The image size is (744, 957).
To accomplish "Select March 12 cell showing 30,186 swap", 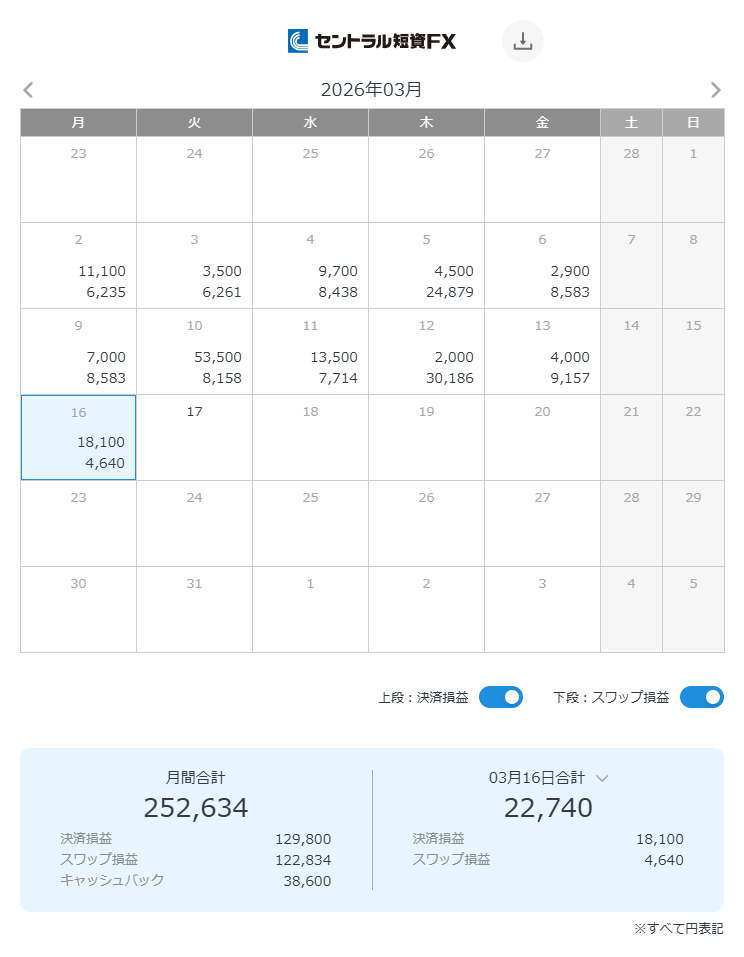I will coord(426,351).
